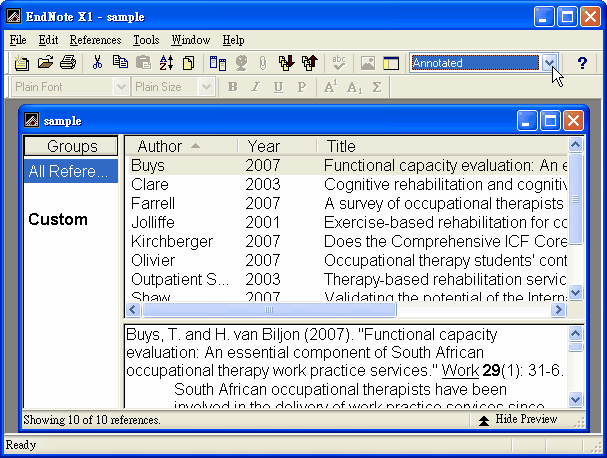607x458 pixels.
Task: Click the question mark Help icon
Action: coord(582,63)
